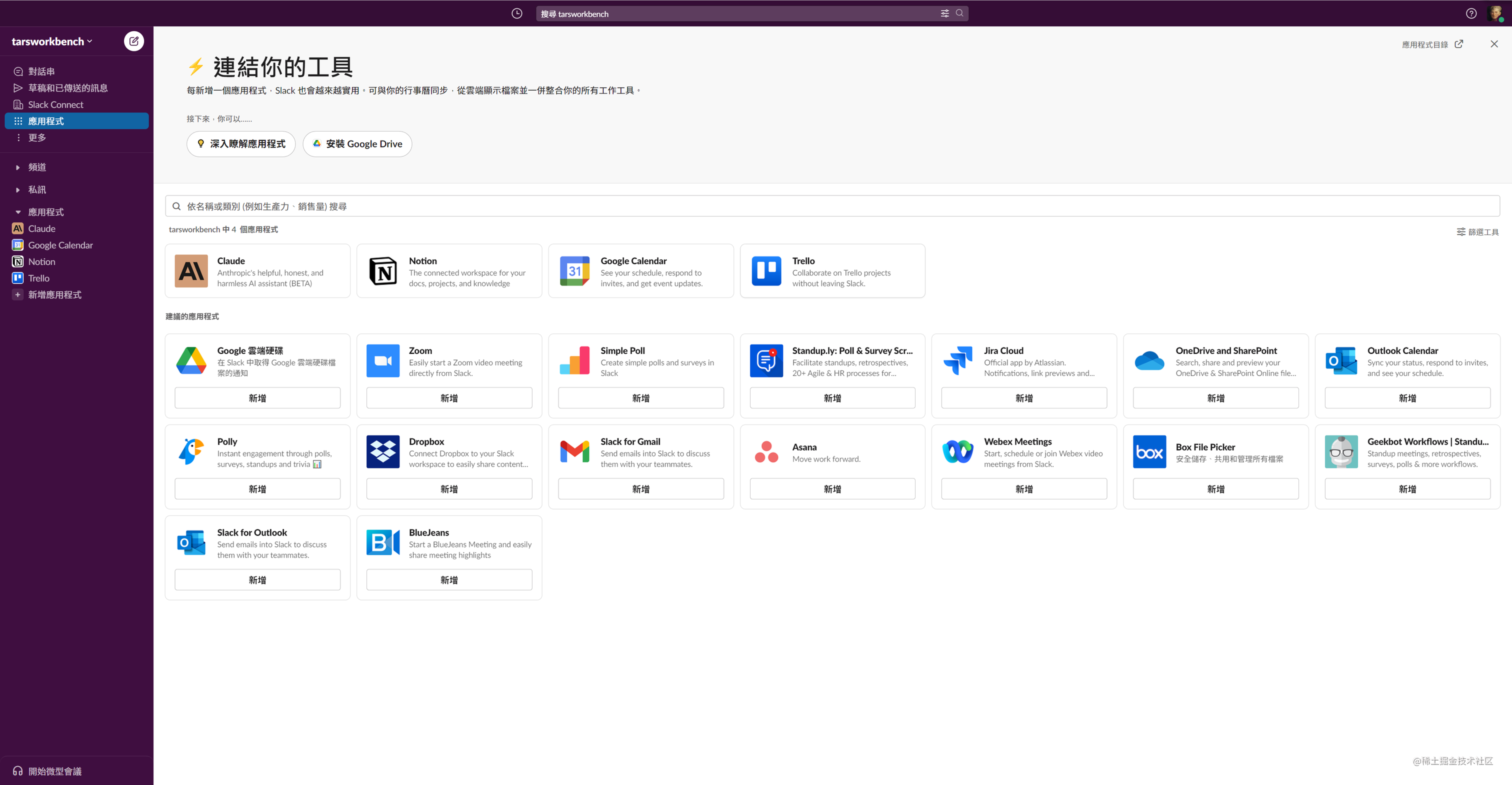The height and width of the screenshot is (785, 1512).
Task: Click the Webex Meetings logo
Action: click(958, 451)
